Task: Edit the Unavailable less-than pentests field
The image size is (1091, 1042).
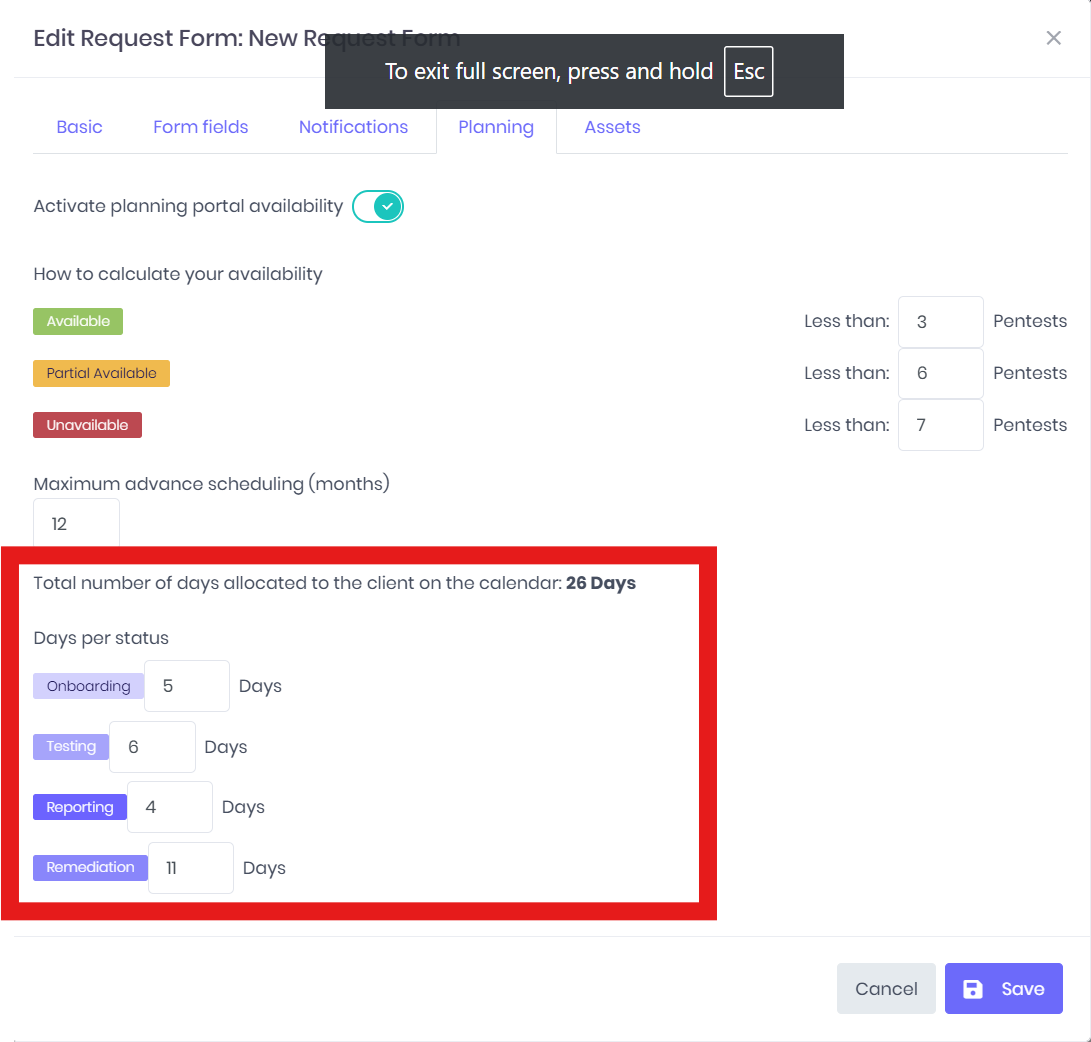Action: (x=941, y=425)
